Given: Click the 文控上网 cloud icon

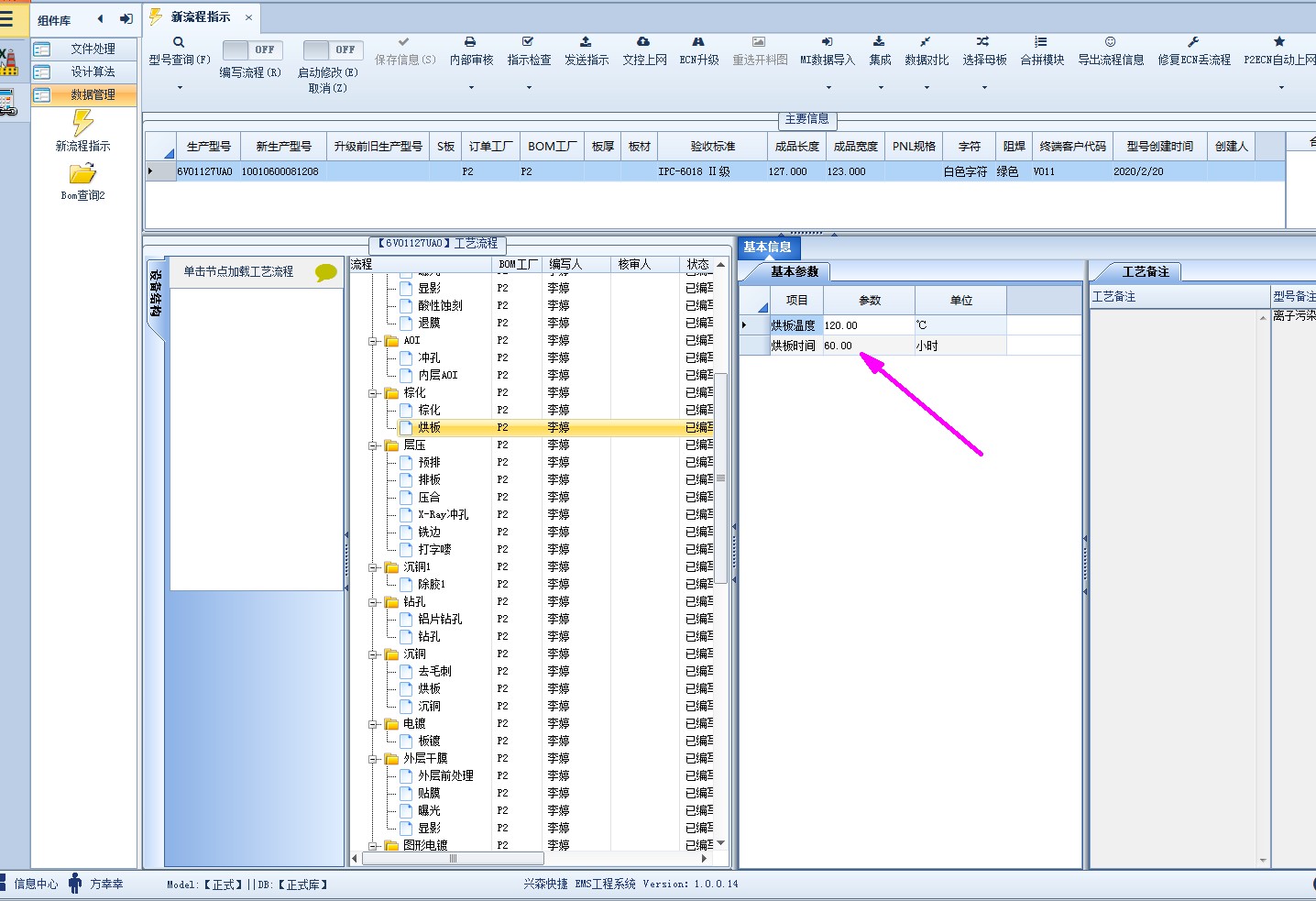Looking at the screenshot, I should point(643,42).
